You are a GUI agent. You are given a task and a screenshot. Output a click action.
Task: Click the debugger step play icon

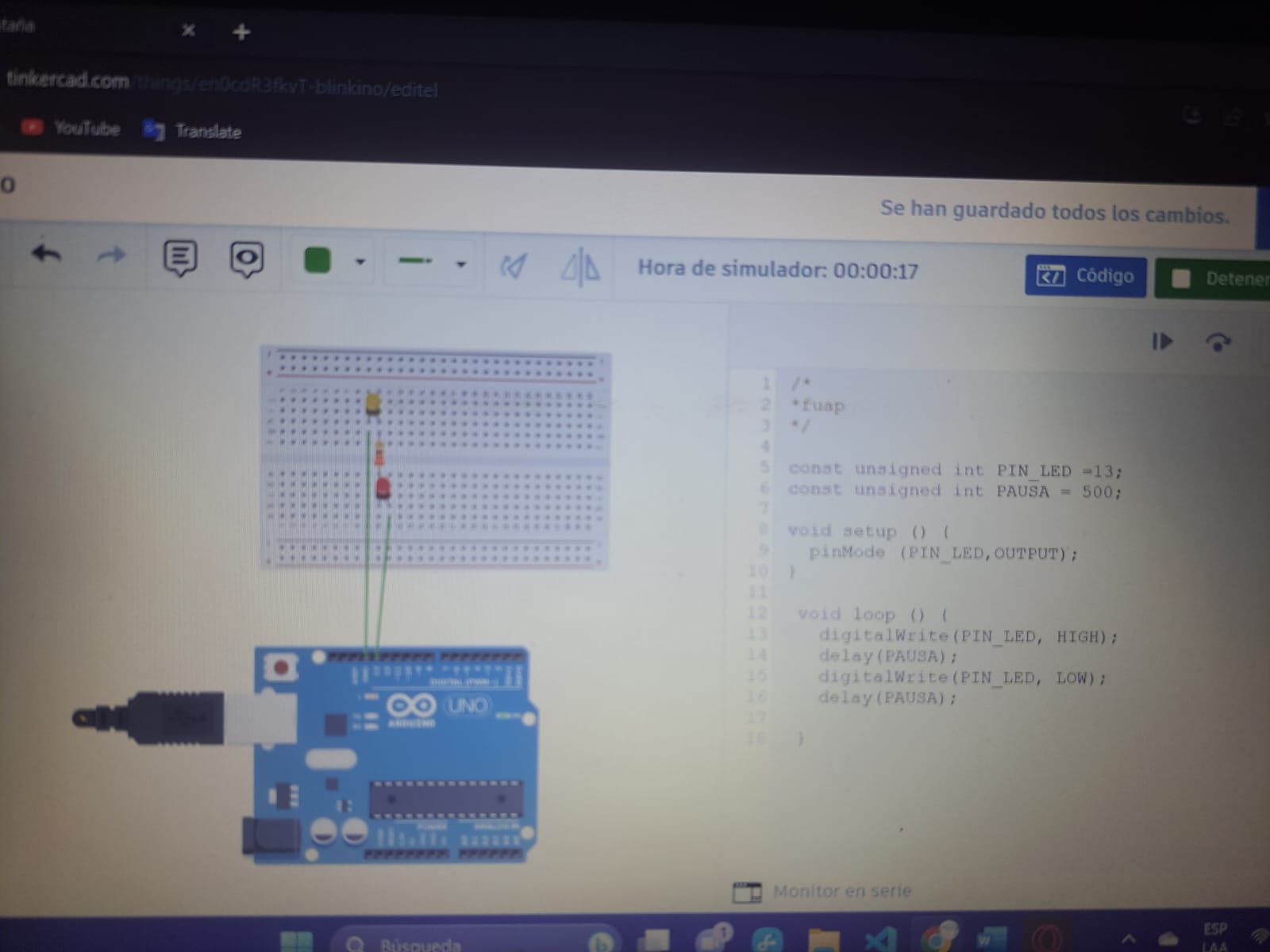coord(1162,341)
